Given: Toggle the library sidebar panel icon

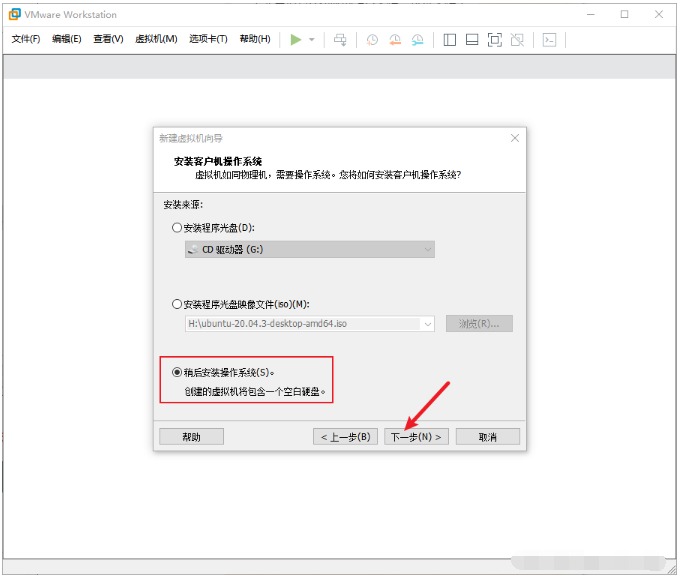Looking at the screenshot, I should (x=449, y=40).
